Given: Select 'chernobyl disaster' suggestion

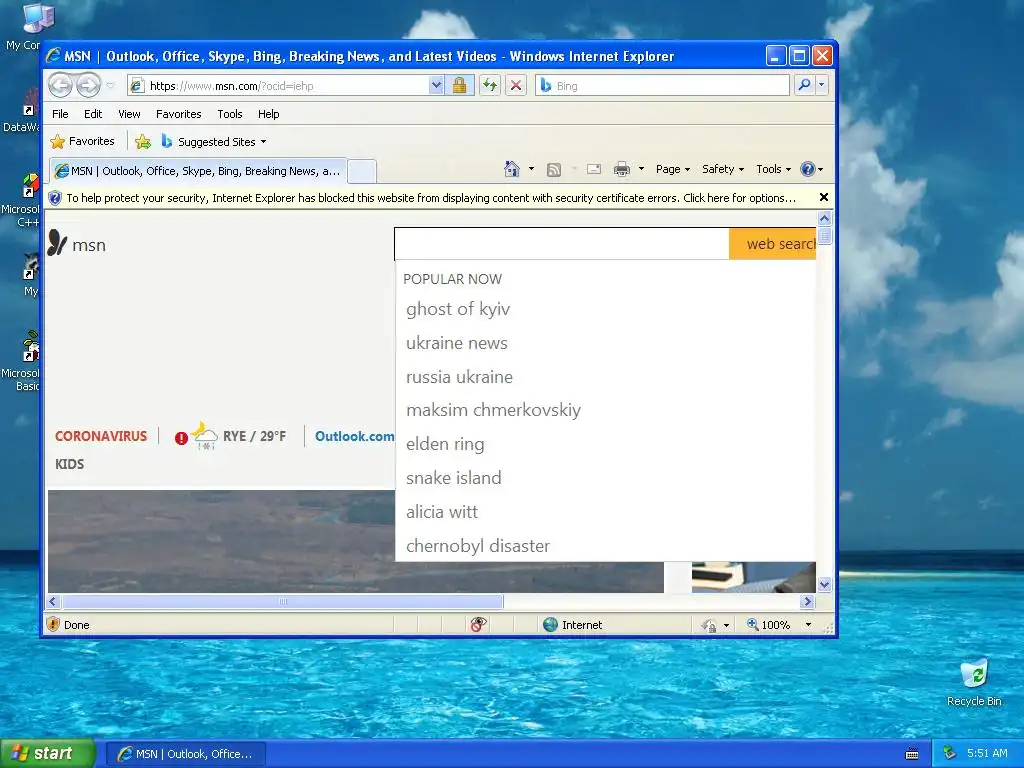Looking at the screenshot, I should pyautogui.click(x=478, y=546).
